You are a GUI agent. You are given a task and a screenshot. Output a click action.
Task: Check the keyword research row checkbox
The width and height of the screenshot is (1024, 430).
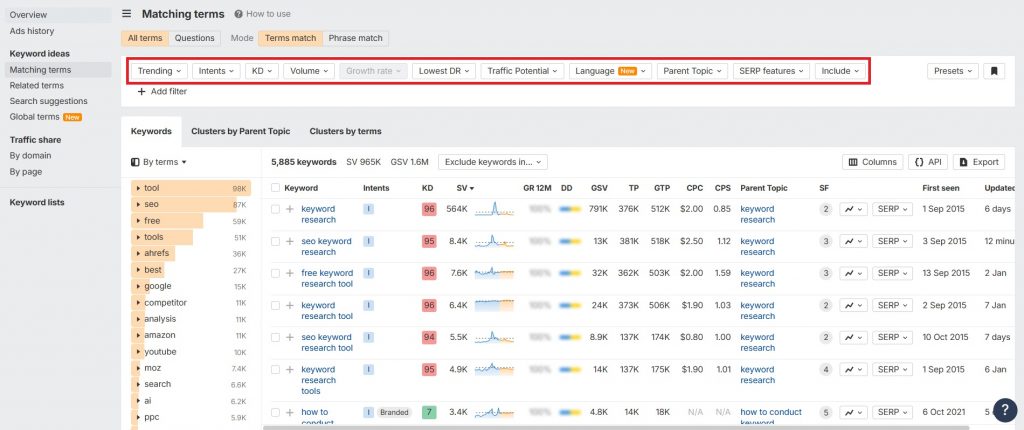[276, 209]
